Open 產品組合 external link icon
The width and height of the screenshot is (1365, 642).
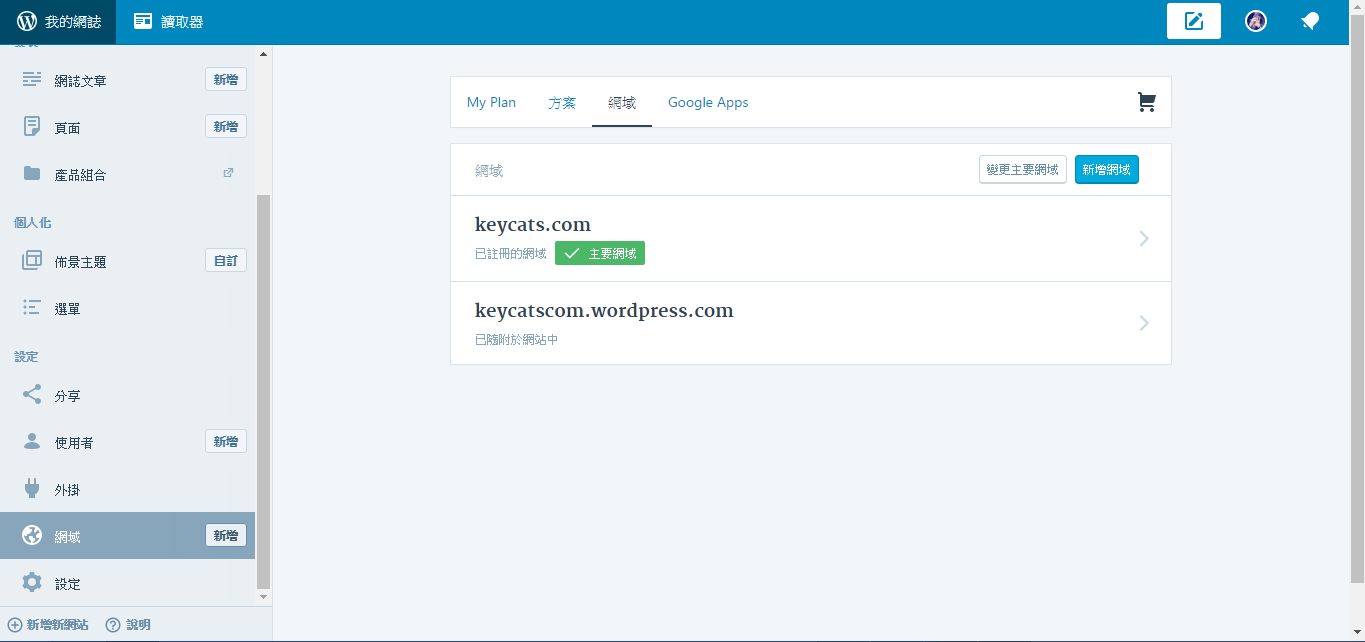click(228, 173)
